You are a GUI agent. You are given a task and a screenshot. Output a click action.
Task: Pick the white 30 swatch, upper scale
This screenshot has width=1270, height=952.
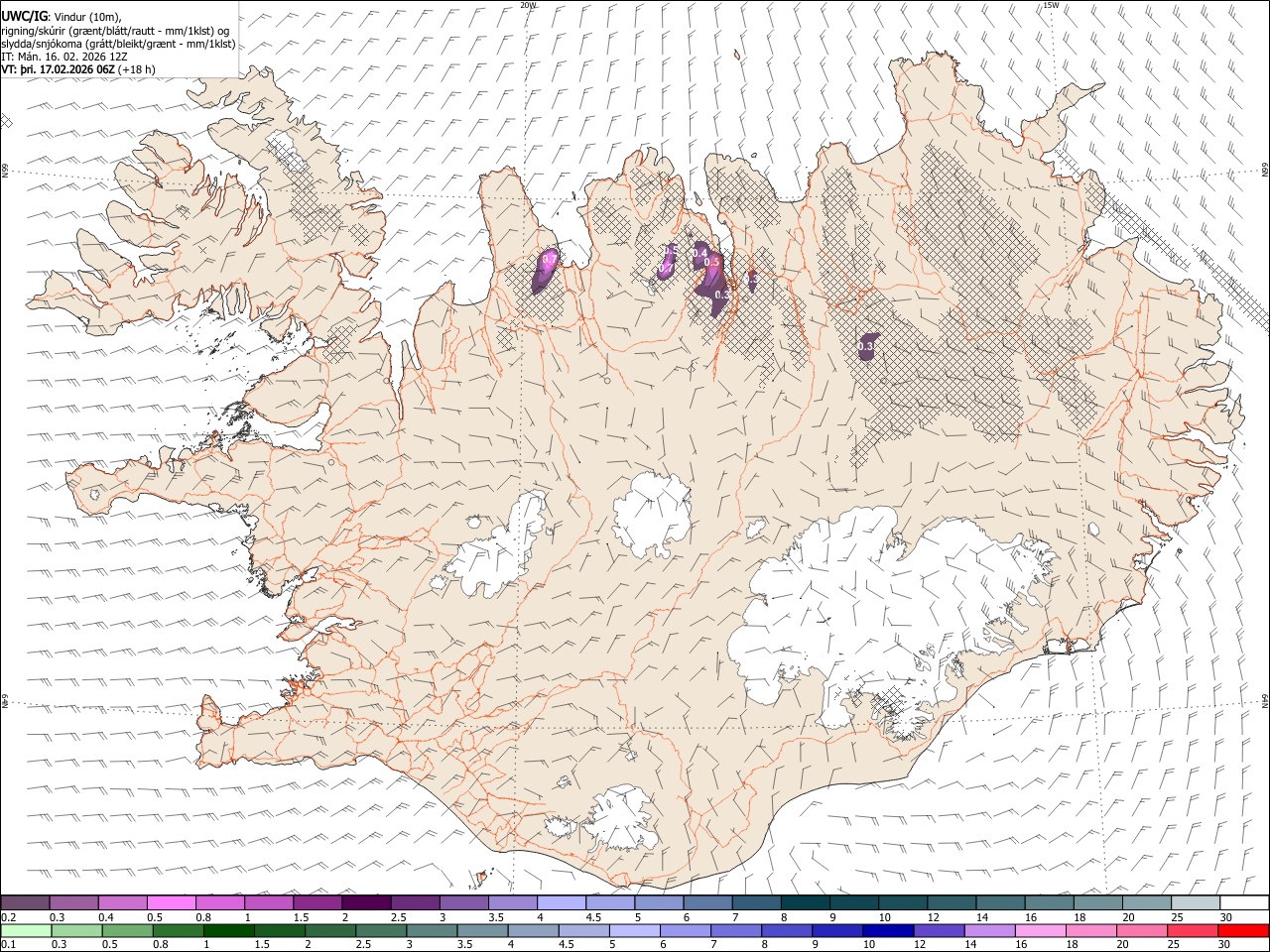click(x=1244, y=902)
